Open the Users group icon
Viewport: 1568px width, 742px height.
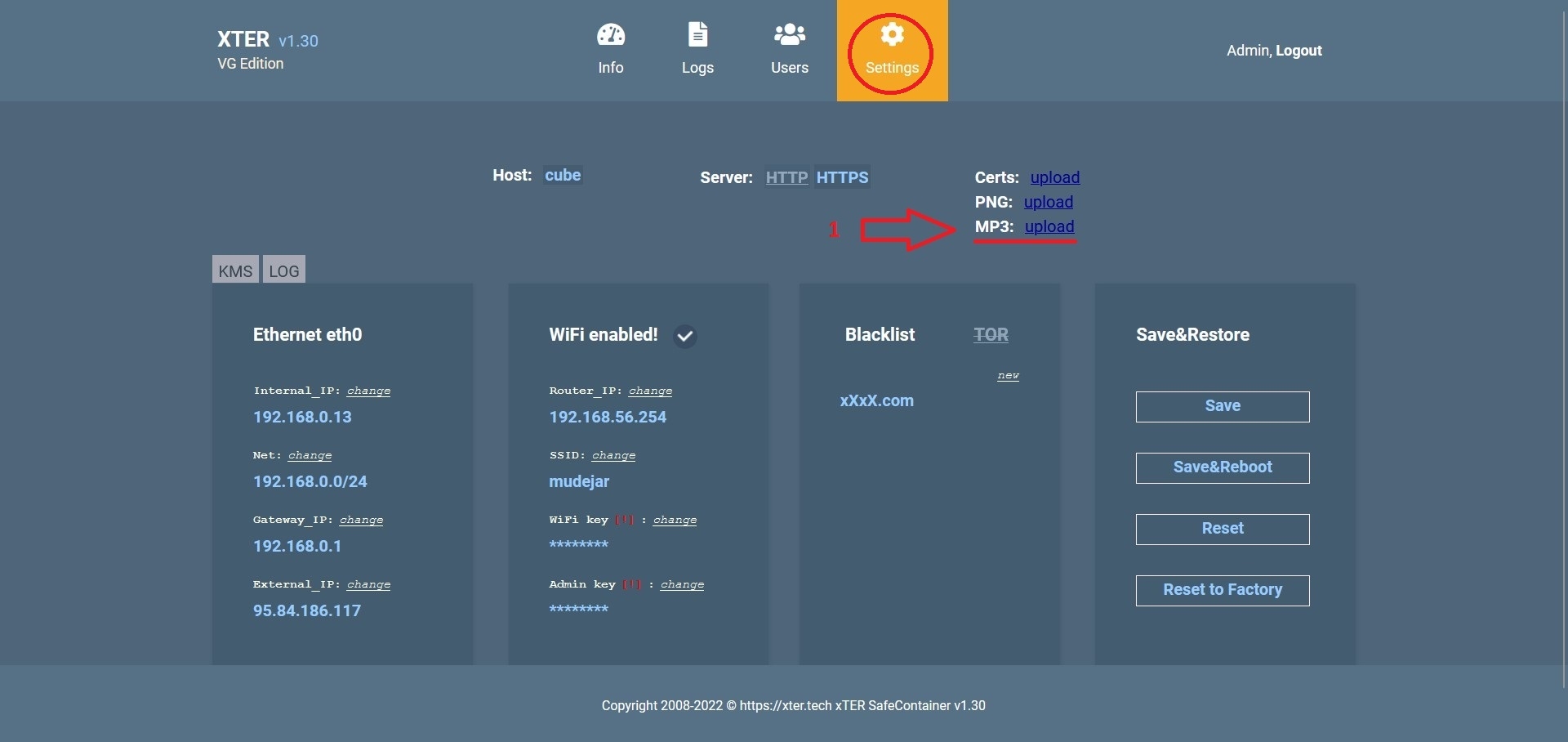789,35
